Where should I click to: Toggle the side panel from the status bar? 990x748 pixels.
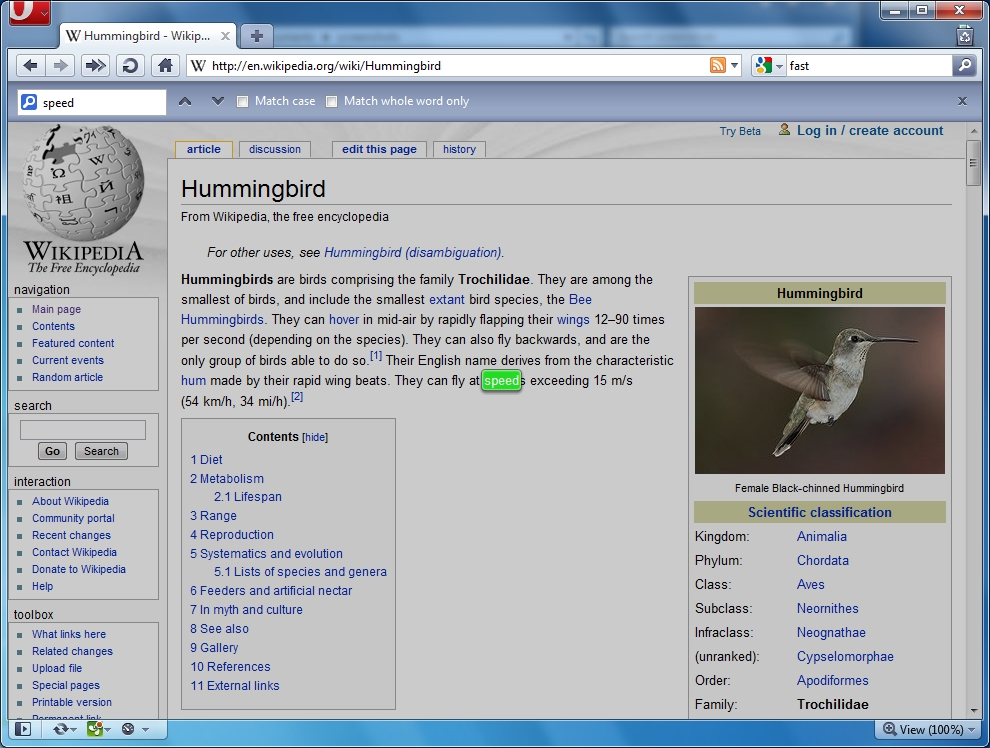click(x=23, y=729)
